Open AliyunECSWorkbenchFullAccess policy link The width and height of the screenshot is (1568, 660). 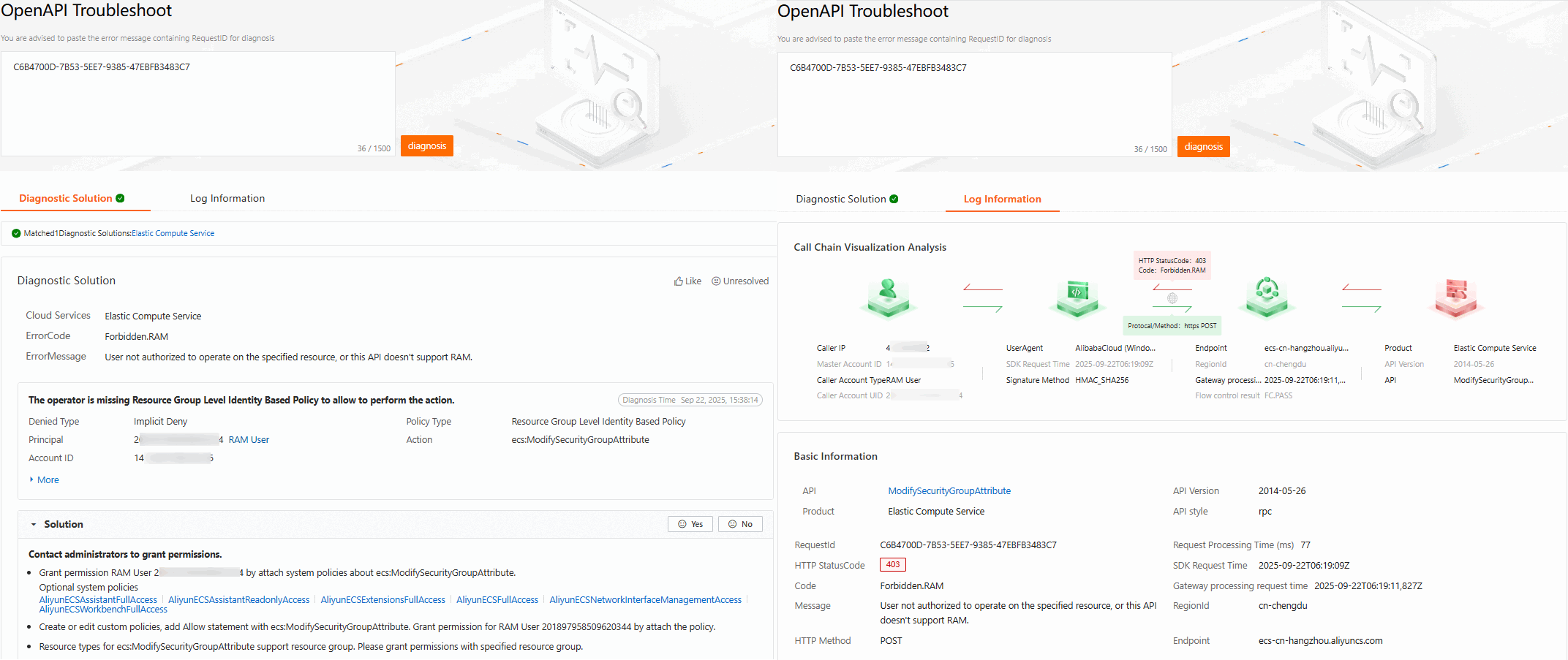click(103, 610)
